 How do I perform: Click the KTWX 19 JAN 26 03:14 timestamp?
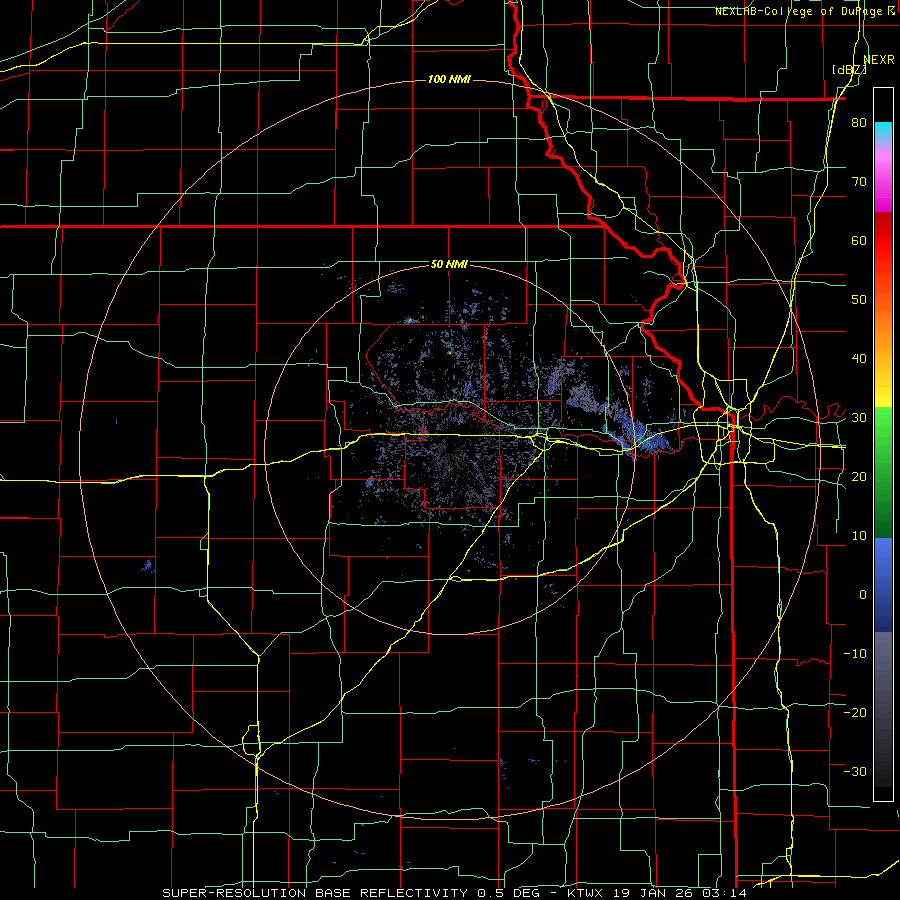click(657, 893)
